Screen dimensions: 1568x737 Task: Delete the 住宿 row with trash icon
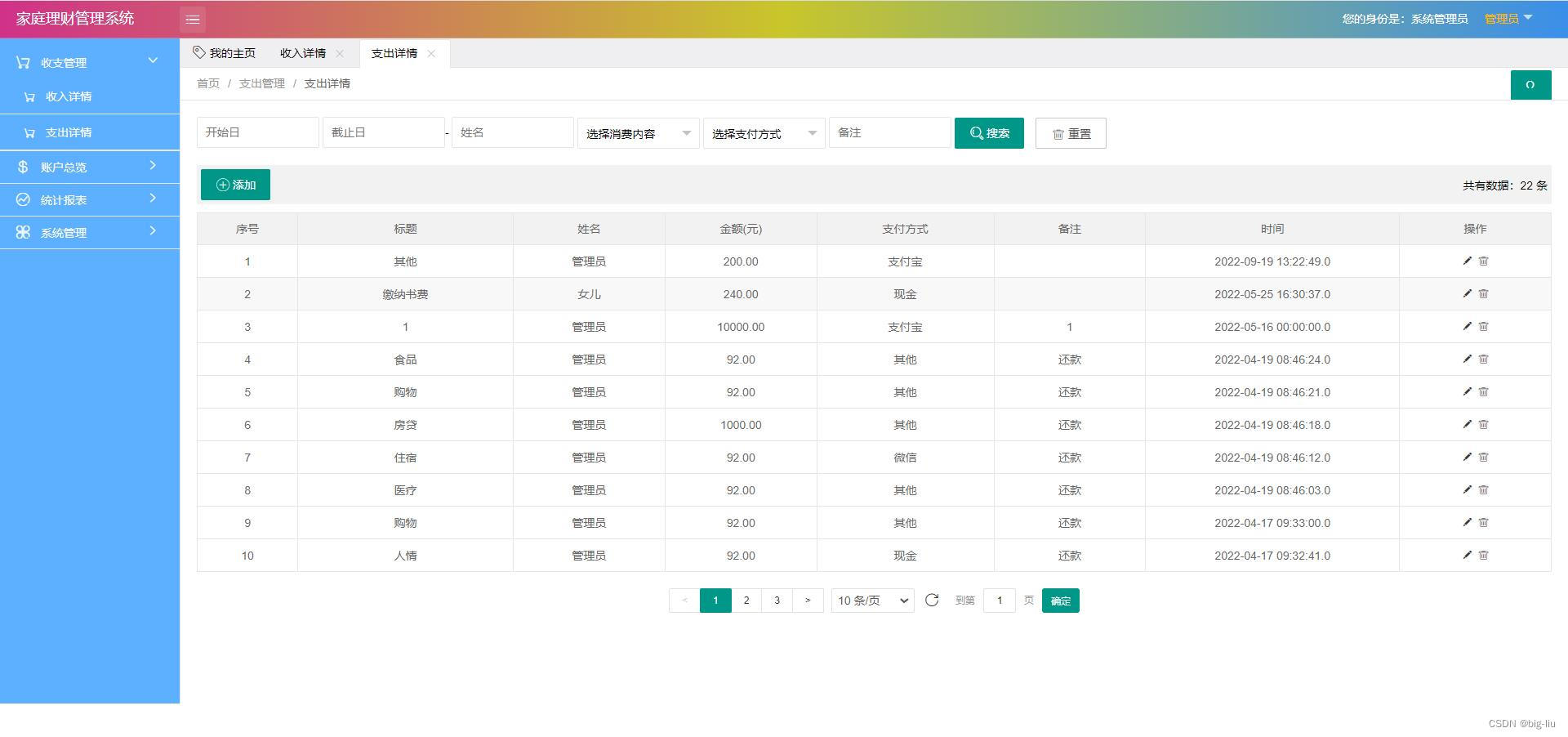click(1484, 457)
